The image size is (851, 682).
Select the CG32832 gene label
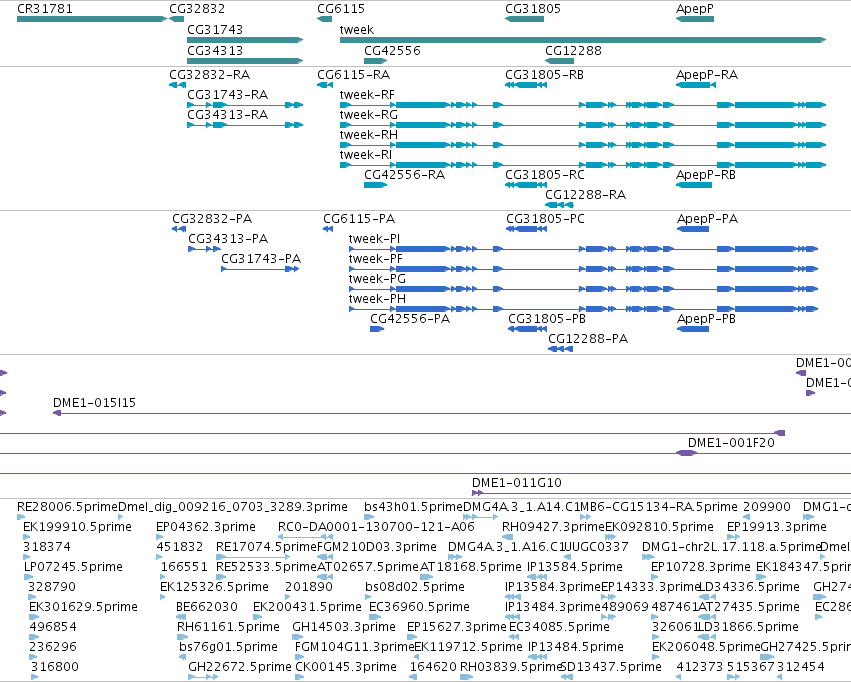[197, 9]
